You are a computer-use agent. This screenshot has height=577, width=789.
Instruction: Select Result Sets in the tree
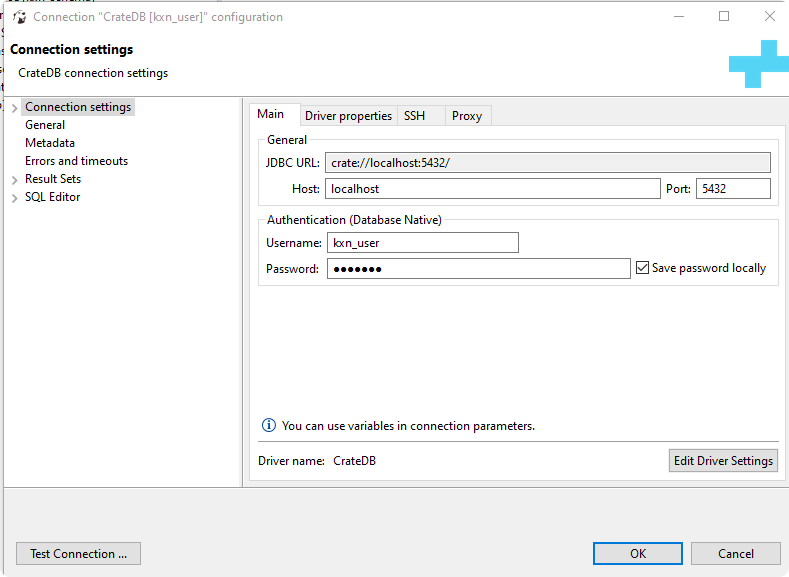pos(53,179)
